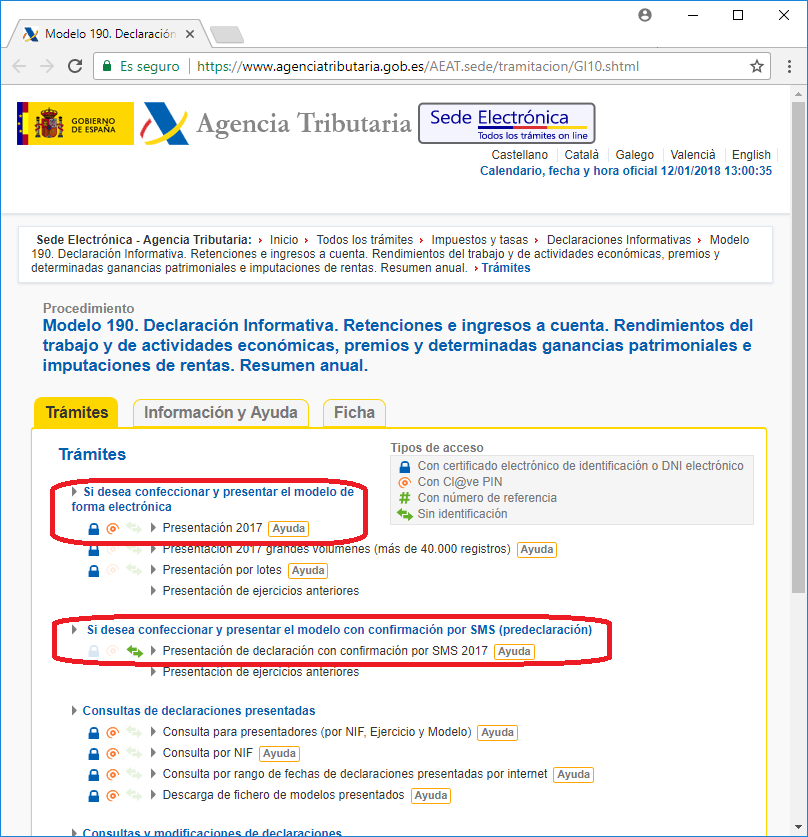Bookmark this page with the star icon

(757, 66)
